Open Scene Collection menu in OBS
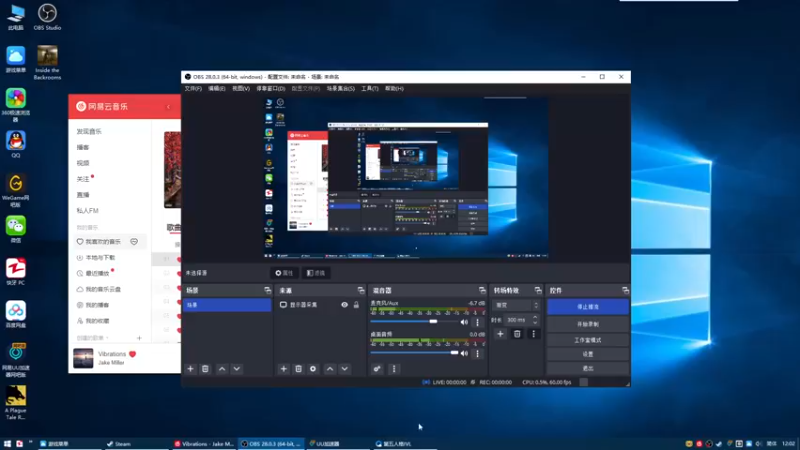800x450 pixels. (340, 89)
